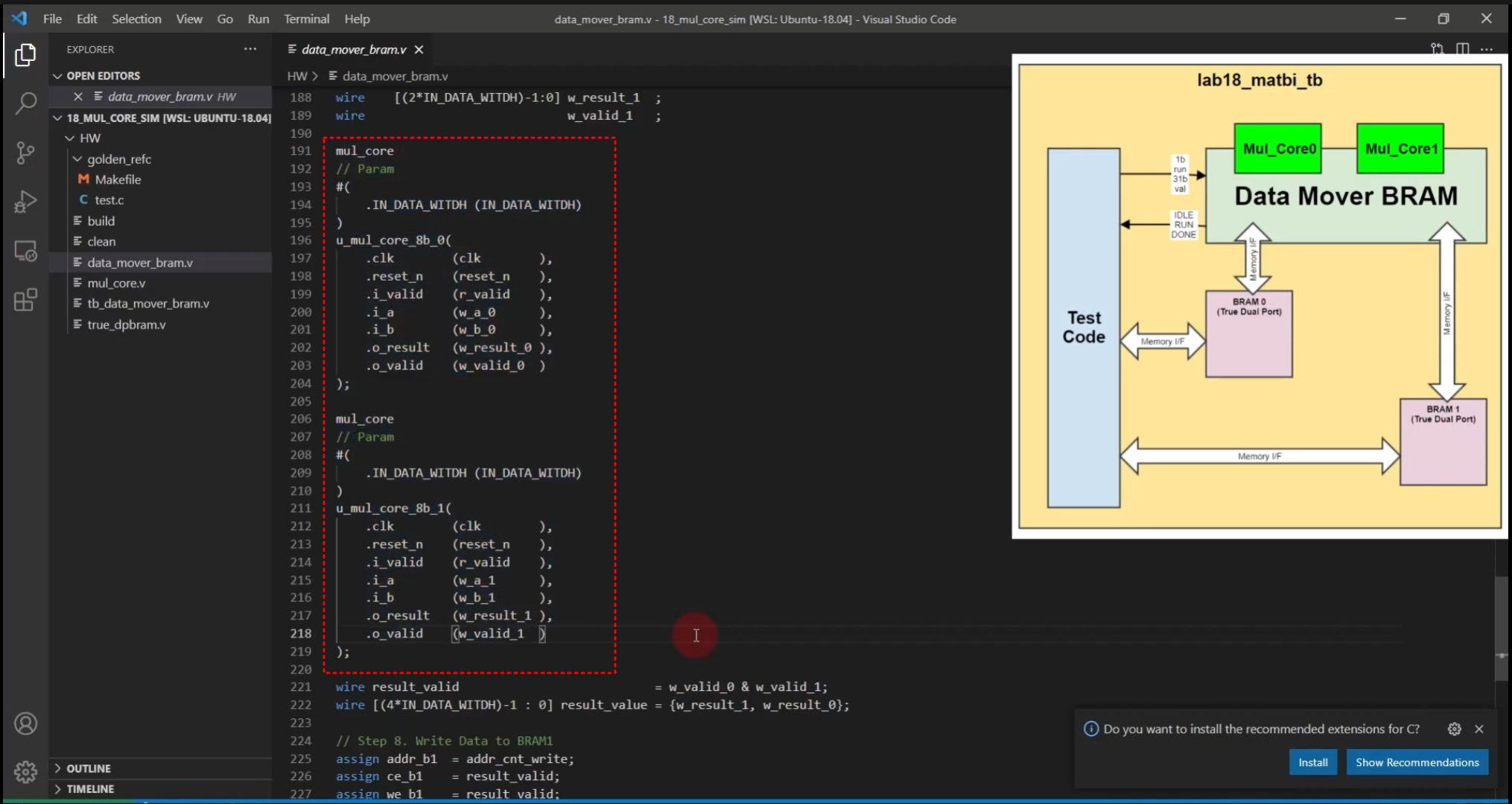Open the Manage gear icon
This screenshot has height=804, width=1512.
(25, 771)
